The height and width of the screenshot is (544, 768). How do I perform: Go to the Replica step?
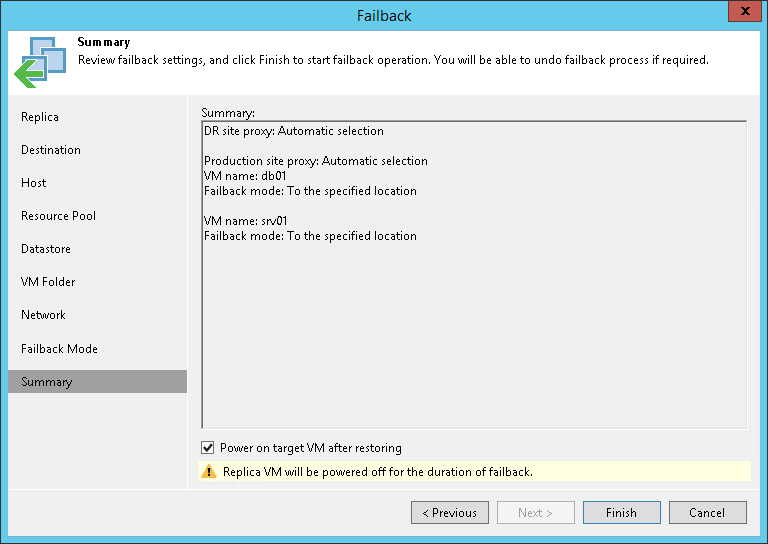coord(40,117)
